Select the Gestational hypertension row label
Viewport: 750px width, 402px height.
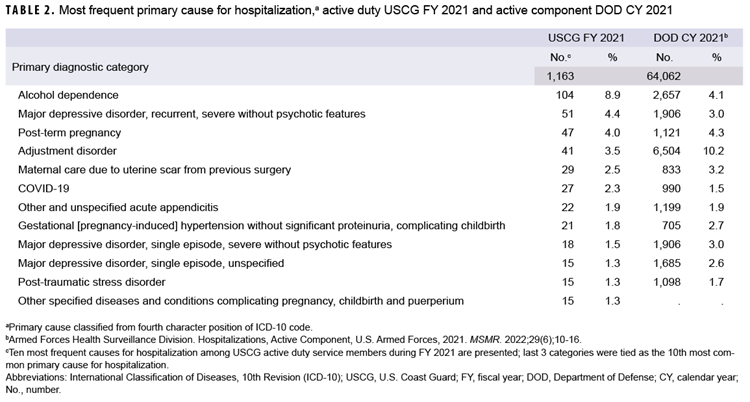[x=240, y=226]
